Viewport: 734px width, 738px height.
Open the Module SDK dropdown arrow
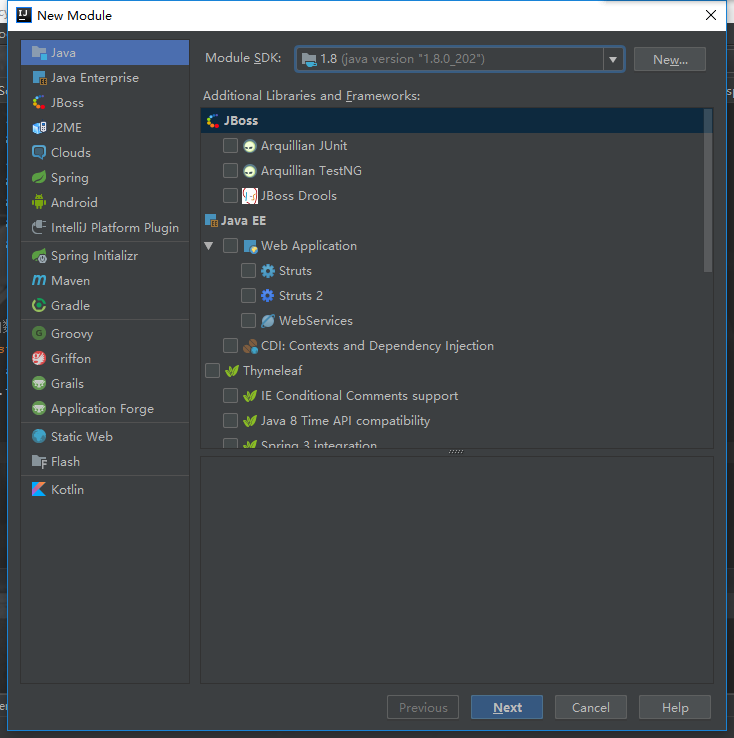click(x=613, y=59)
